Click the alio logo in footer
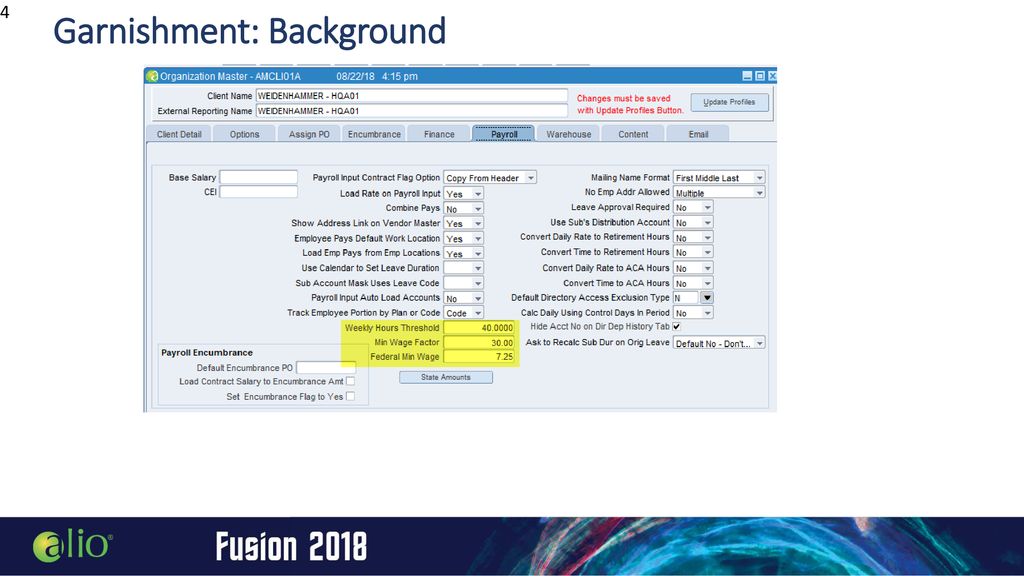The height and width of the screenshot is (576, 1024). [72, 546]
